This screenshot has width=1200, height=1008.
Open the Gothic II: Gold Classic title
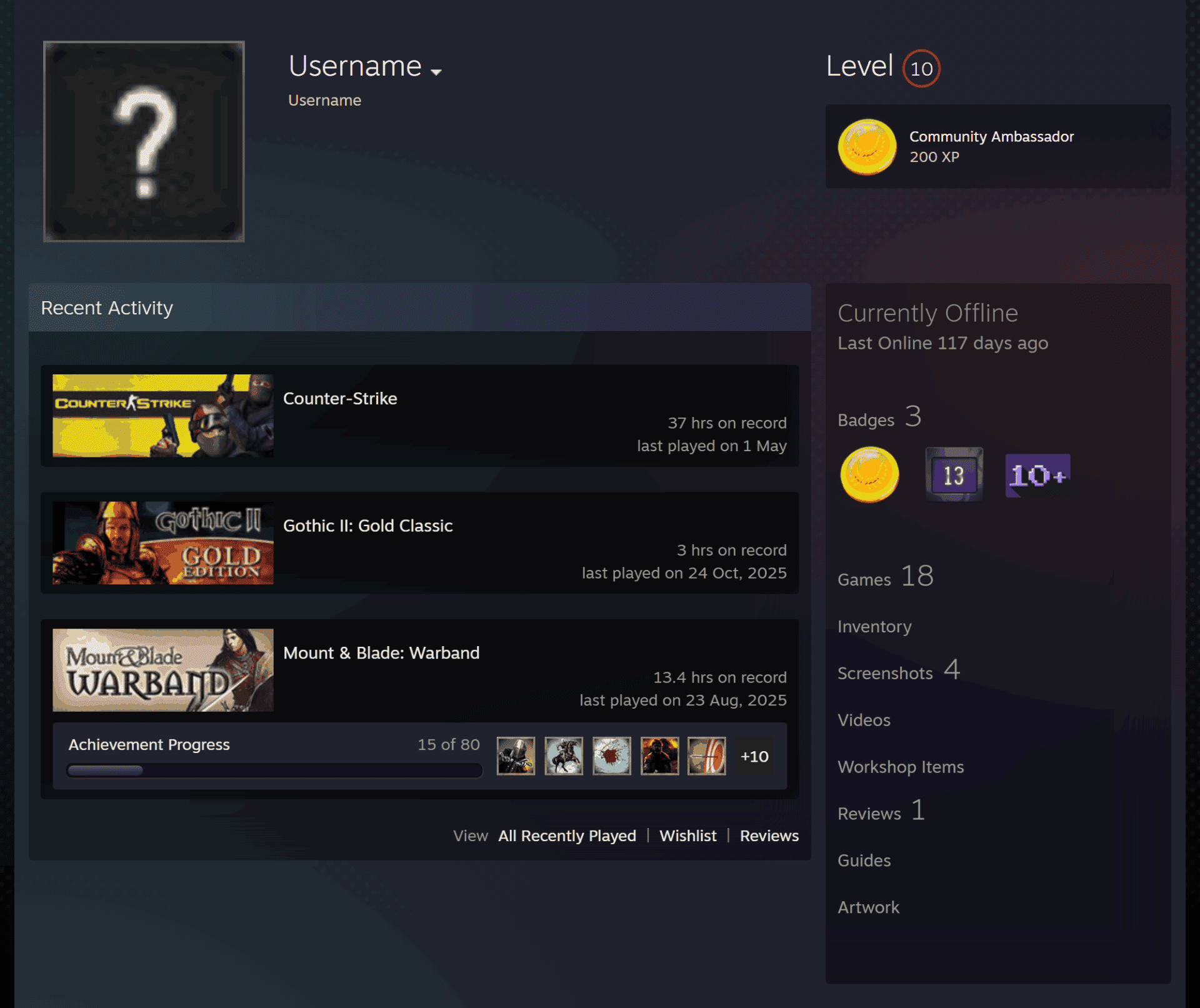(367, 526)
